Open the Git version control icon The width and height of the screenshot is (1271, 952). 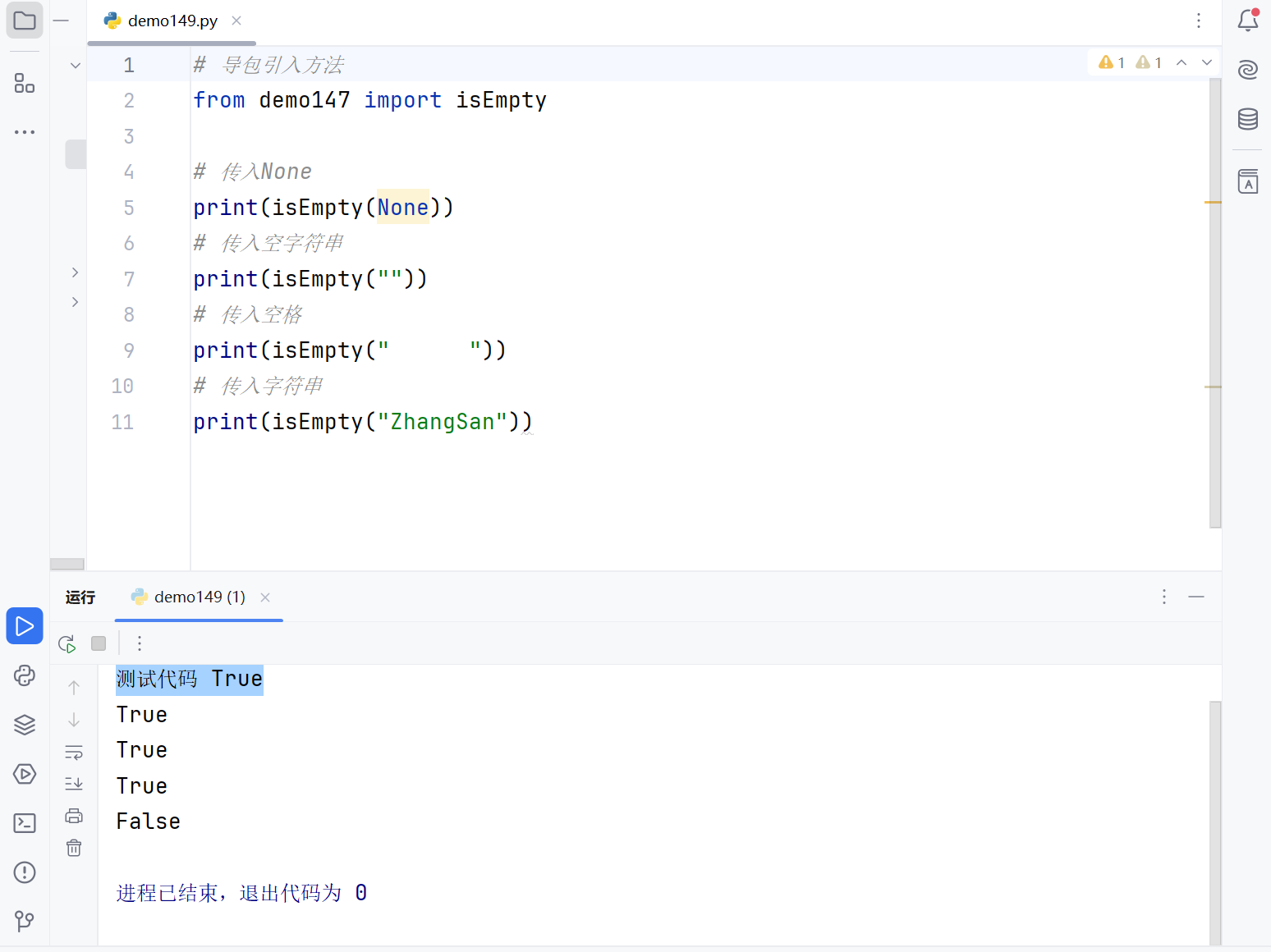point(25,921)
